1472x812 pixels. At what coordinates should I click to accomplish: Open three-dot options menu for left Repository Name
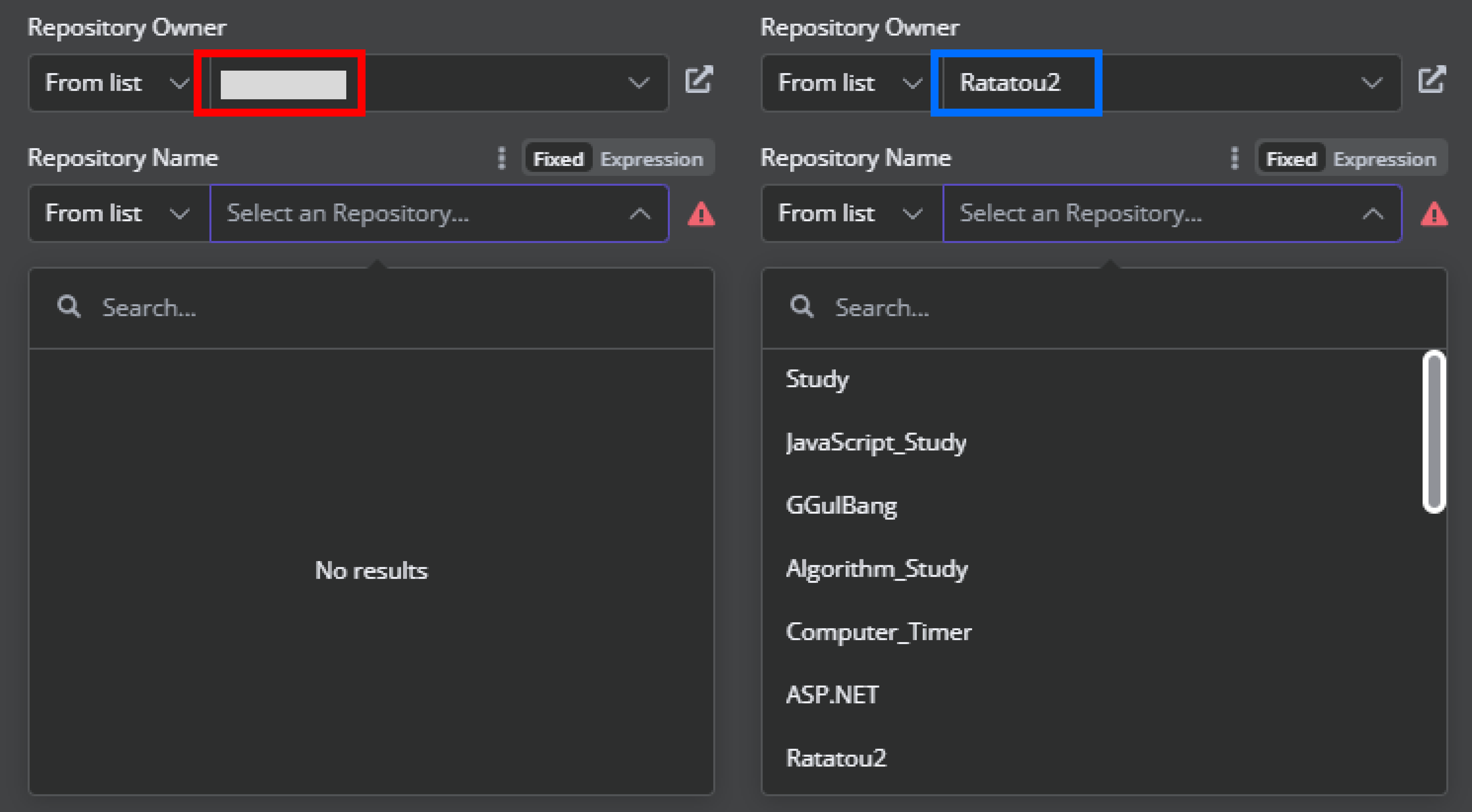[501, 158]
